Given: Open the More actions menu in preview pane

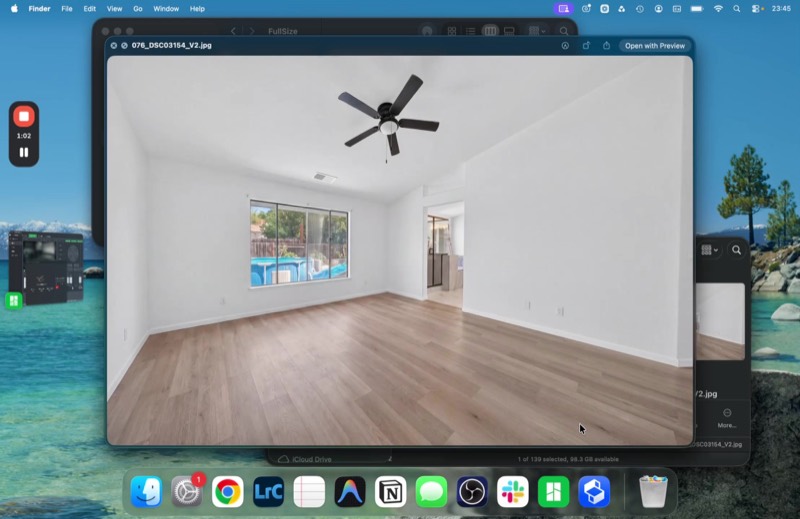Looking at the screenshot, I should [727, 418].
